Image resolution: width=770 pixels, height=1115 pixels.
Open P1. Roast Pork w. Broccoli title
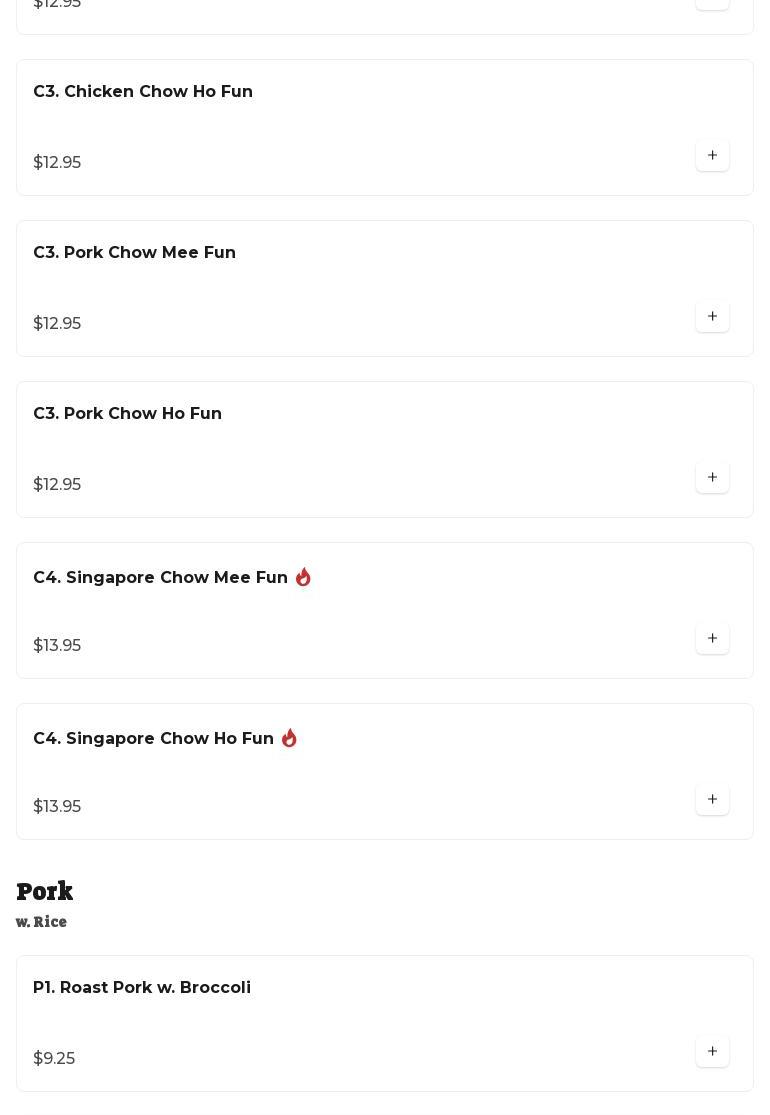(x=142, y=988)
